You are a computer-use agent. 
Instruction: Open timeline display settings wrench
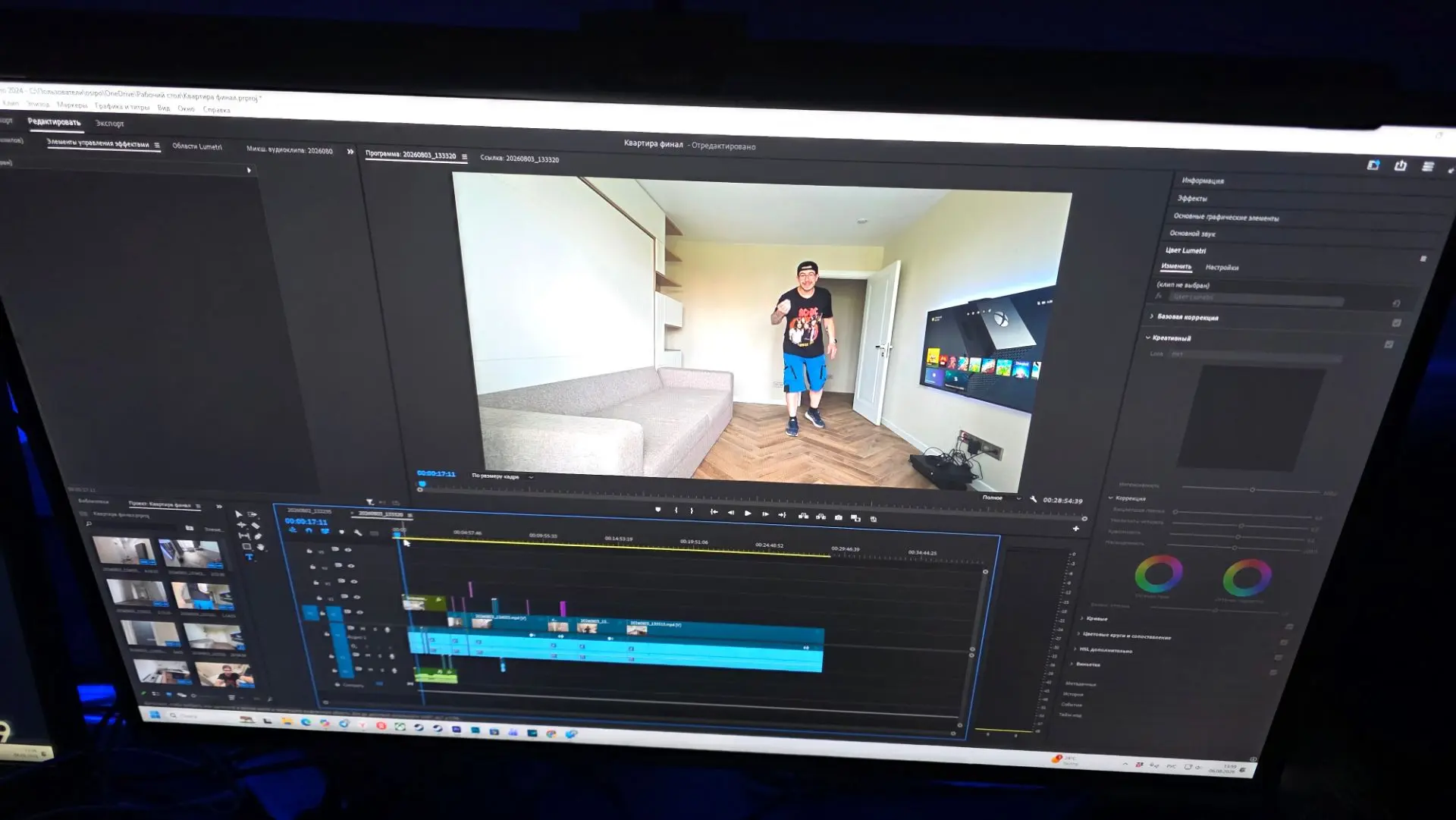pos(357,533)
